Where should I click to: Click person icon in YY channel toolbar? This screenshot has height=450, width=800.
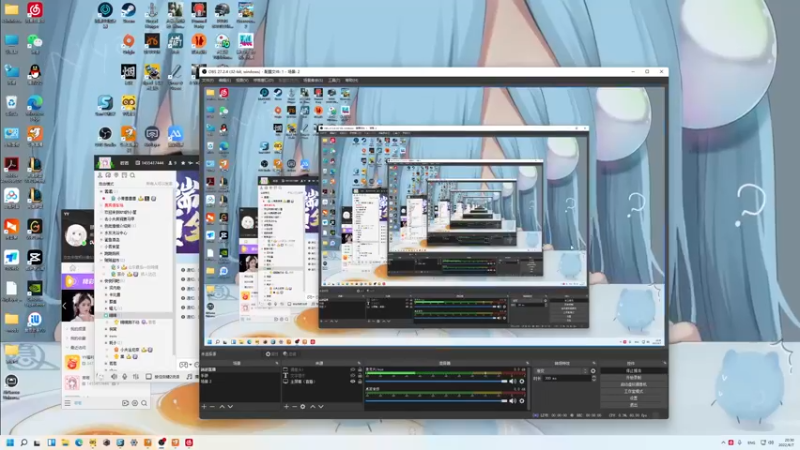tap(100, 175)
